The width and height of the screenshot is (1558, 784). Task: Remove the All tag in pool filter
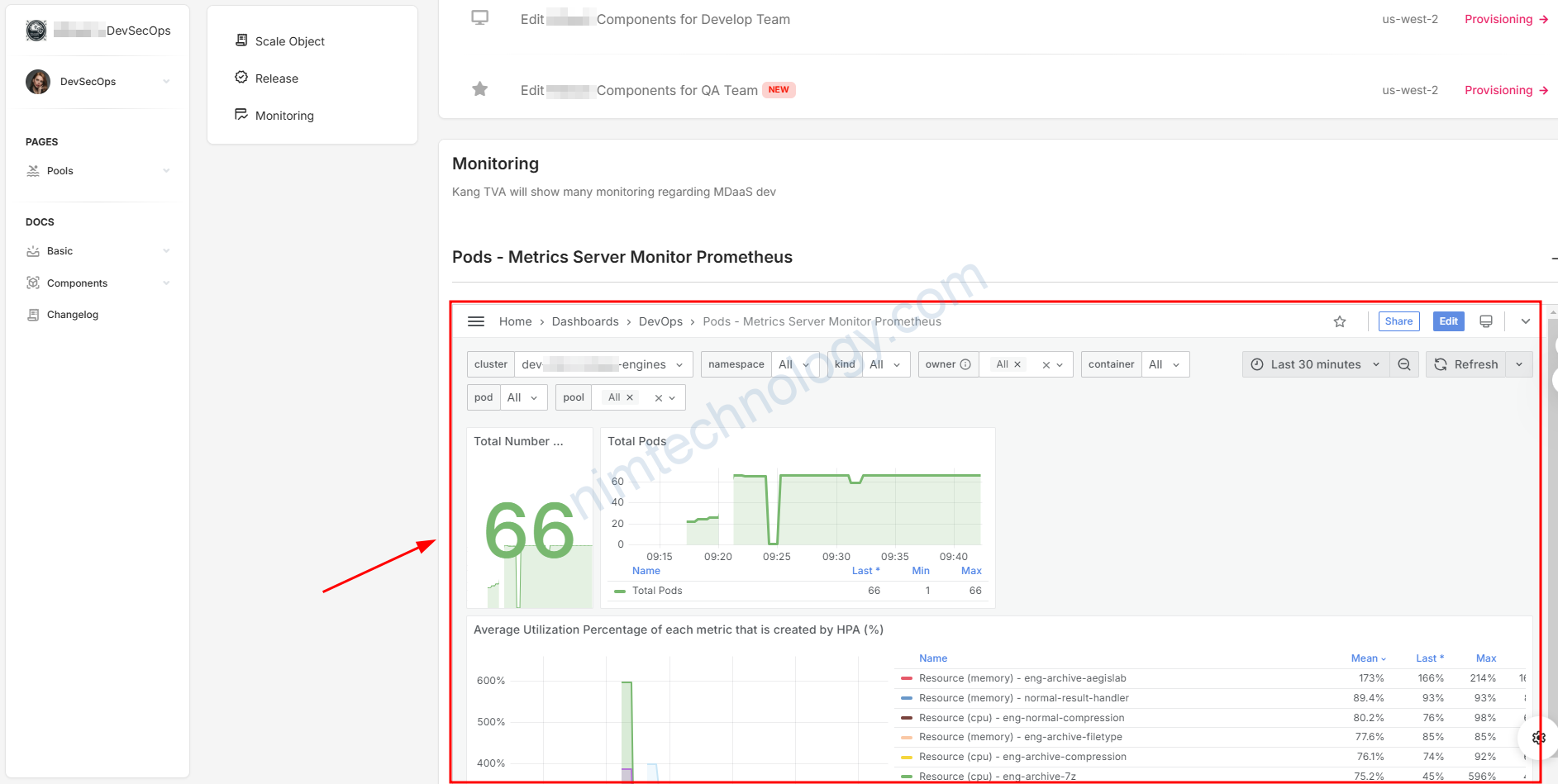(630, 397)
